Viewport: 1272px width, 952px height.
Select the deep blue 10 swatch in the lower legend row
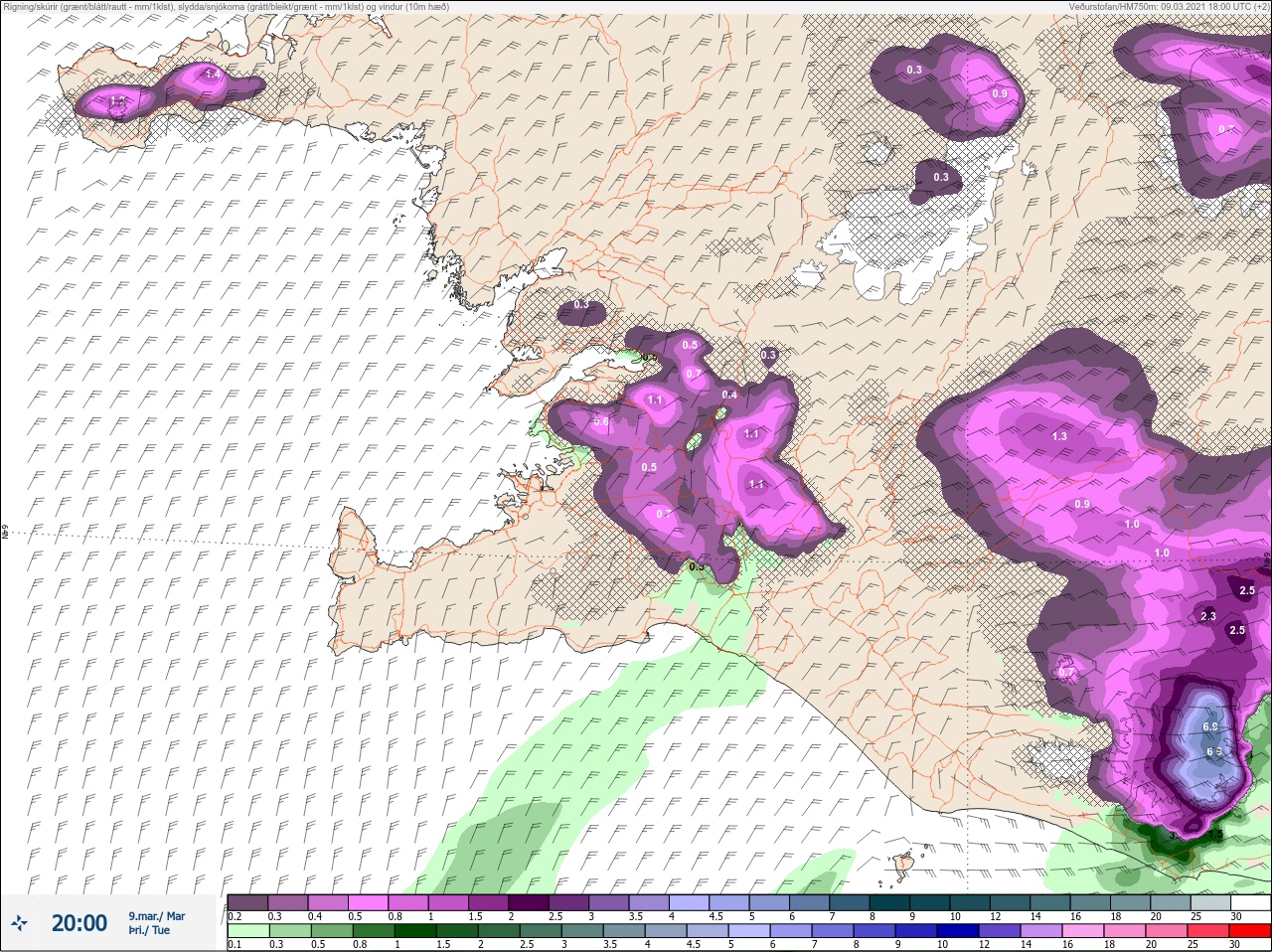[x=957, y=931]
